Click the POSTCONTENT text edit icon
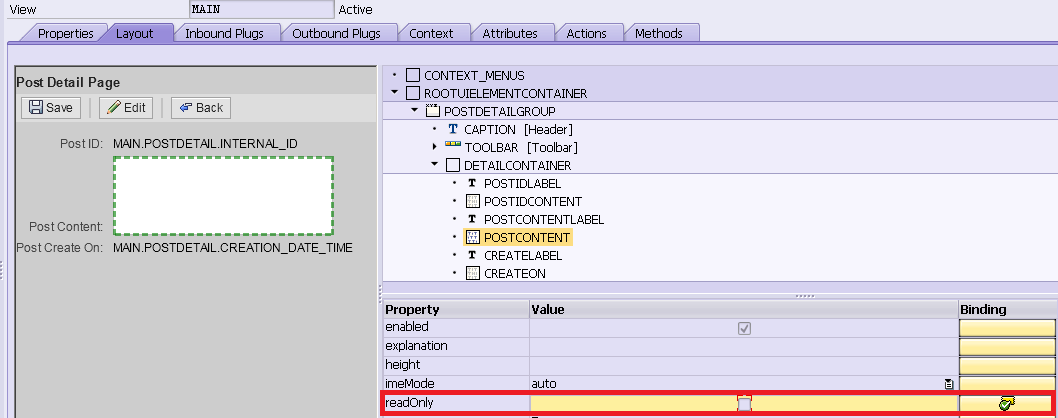The width and height of the screenshot is (1058, 418). click(x=472, y=237)
